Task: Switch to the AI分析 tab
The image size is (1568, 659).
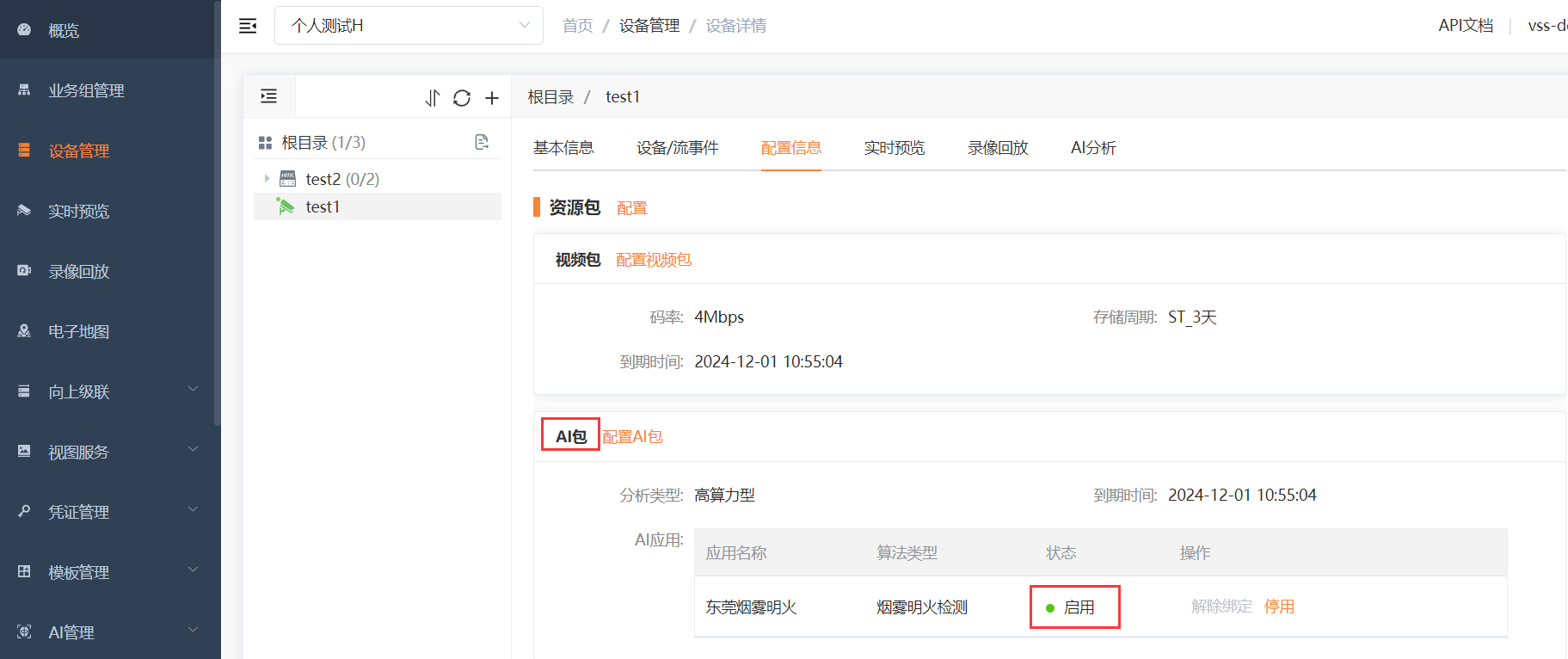Action: pos(1092,148)
